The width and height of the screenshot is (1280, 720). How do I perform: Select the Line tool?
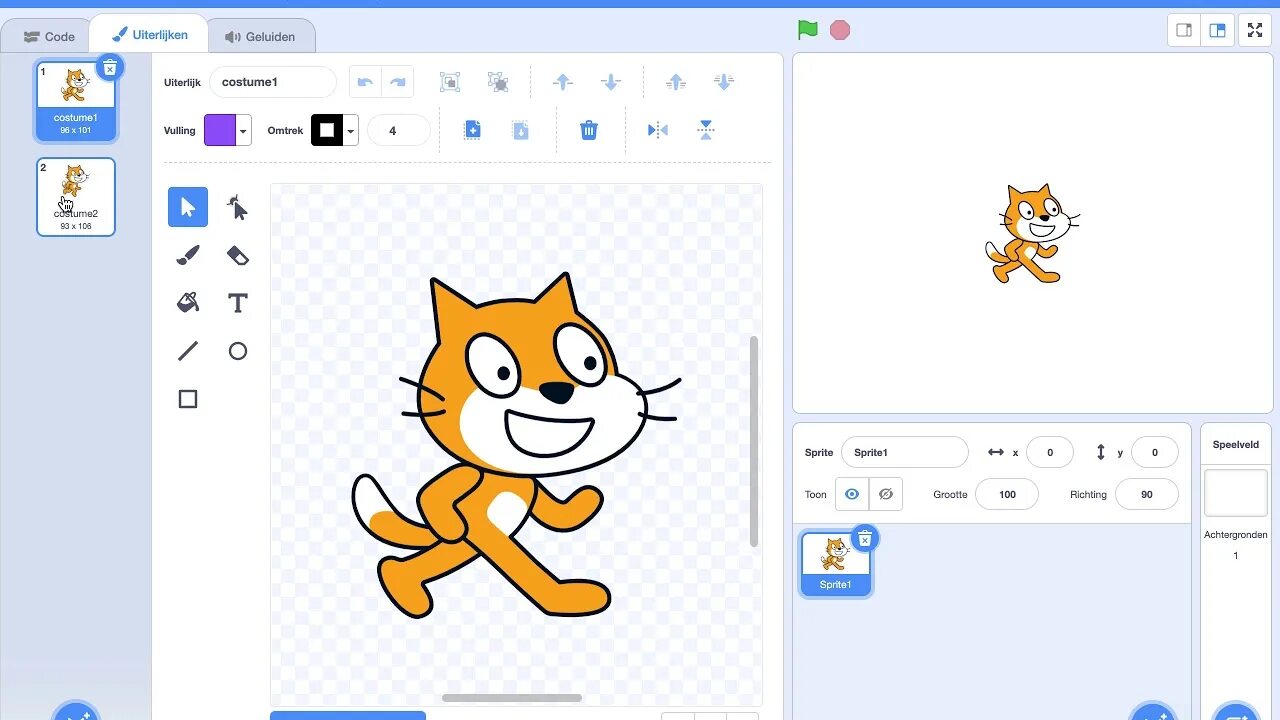(x=188, y=351)
